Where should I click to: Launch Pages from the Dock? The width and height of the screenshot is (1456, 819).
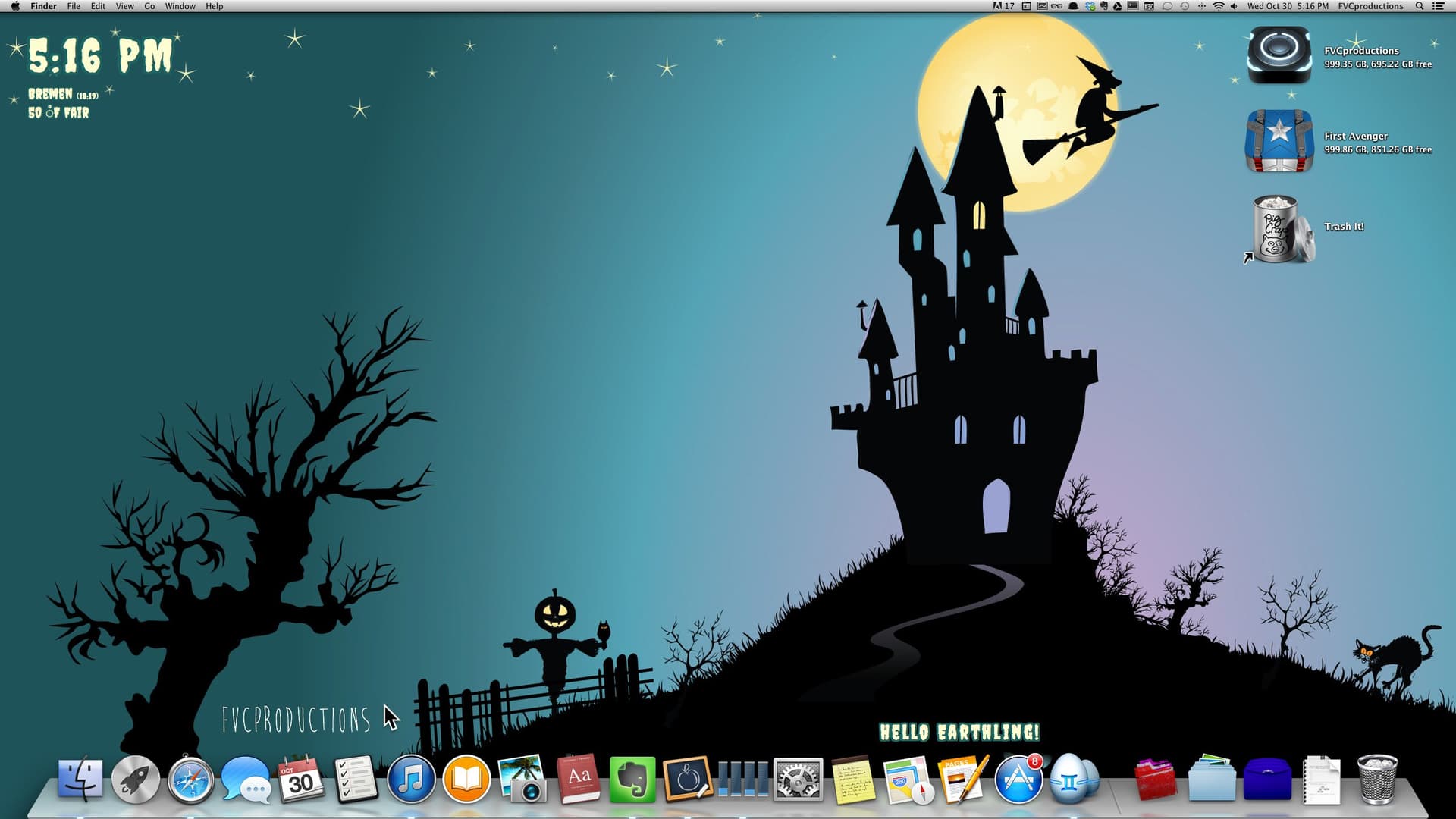963,780
